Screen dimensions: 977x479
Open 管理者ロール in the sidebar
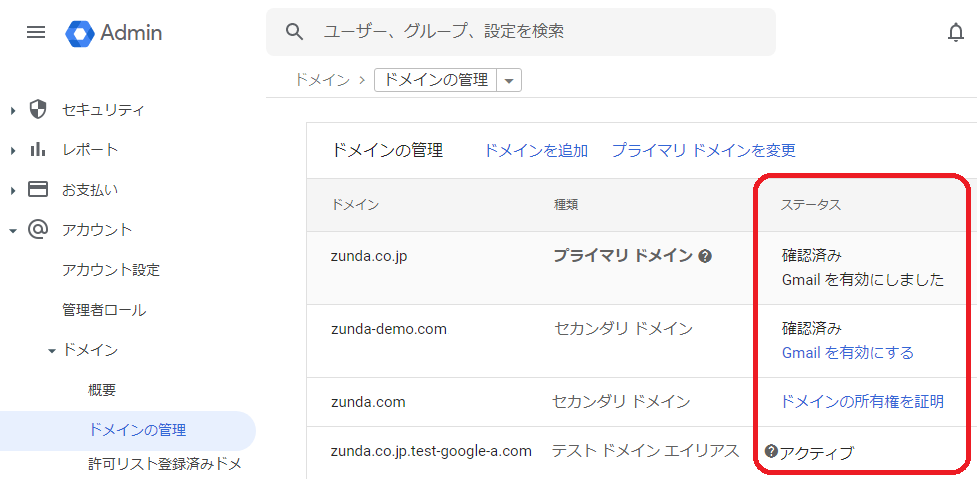click(104, 310)
